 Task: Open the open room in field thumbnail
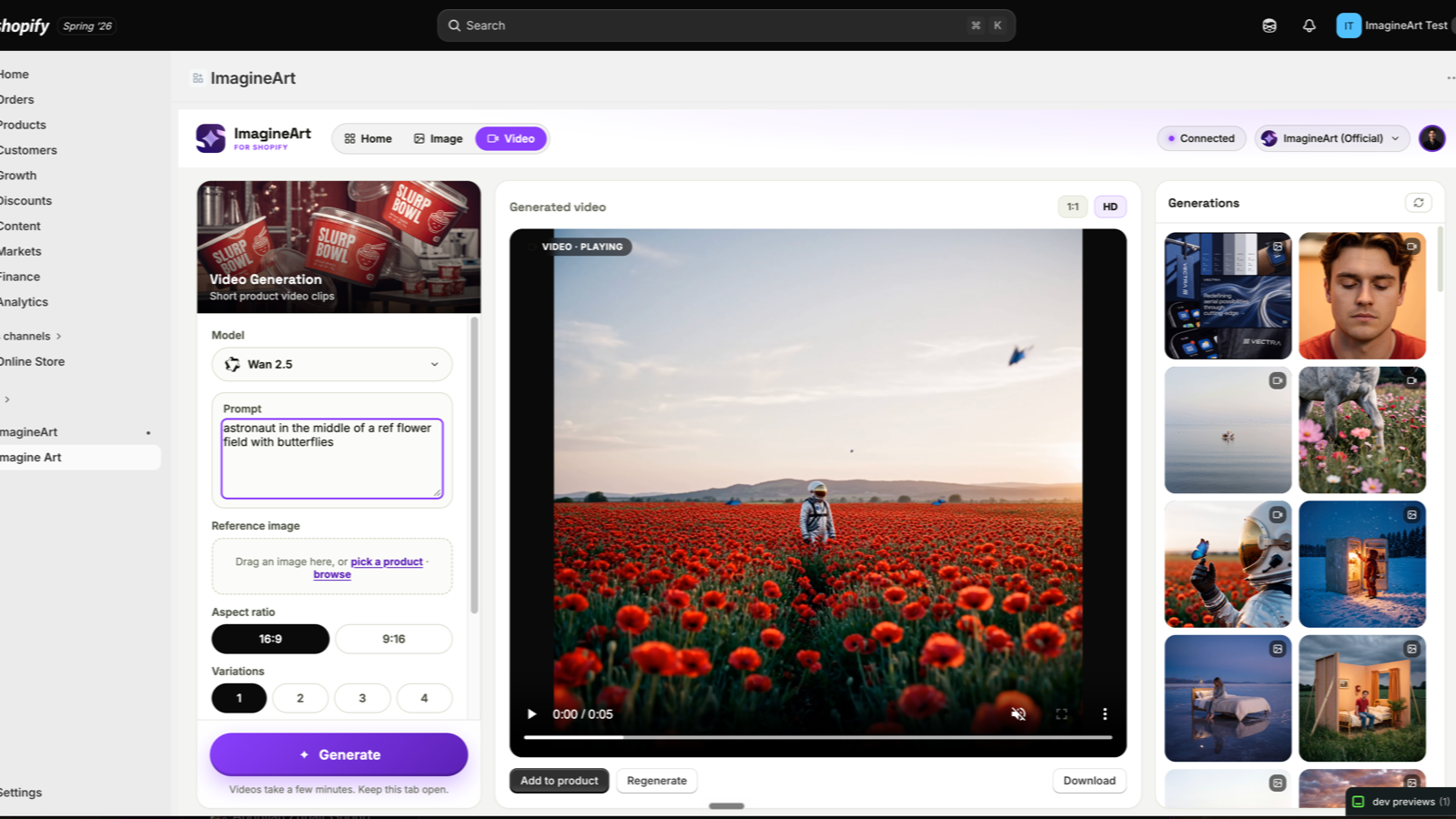(1362, 698)
